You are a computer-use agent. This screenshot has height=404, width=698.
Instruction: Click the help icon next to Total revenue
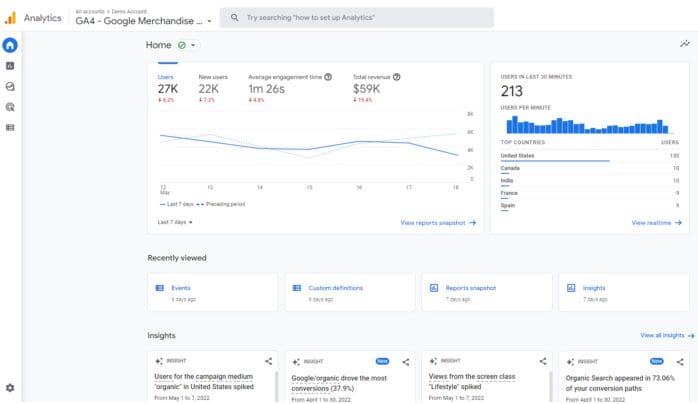click(397, 77)
